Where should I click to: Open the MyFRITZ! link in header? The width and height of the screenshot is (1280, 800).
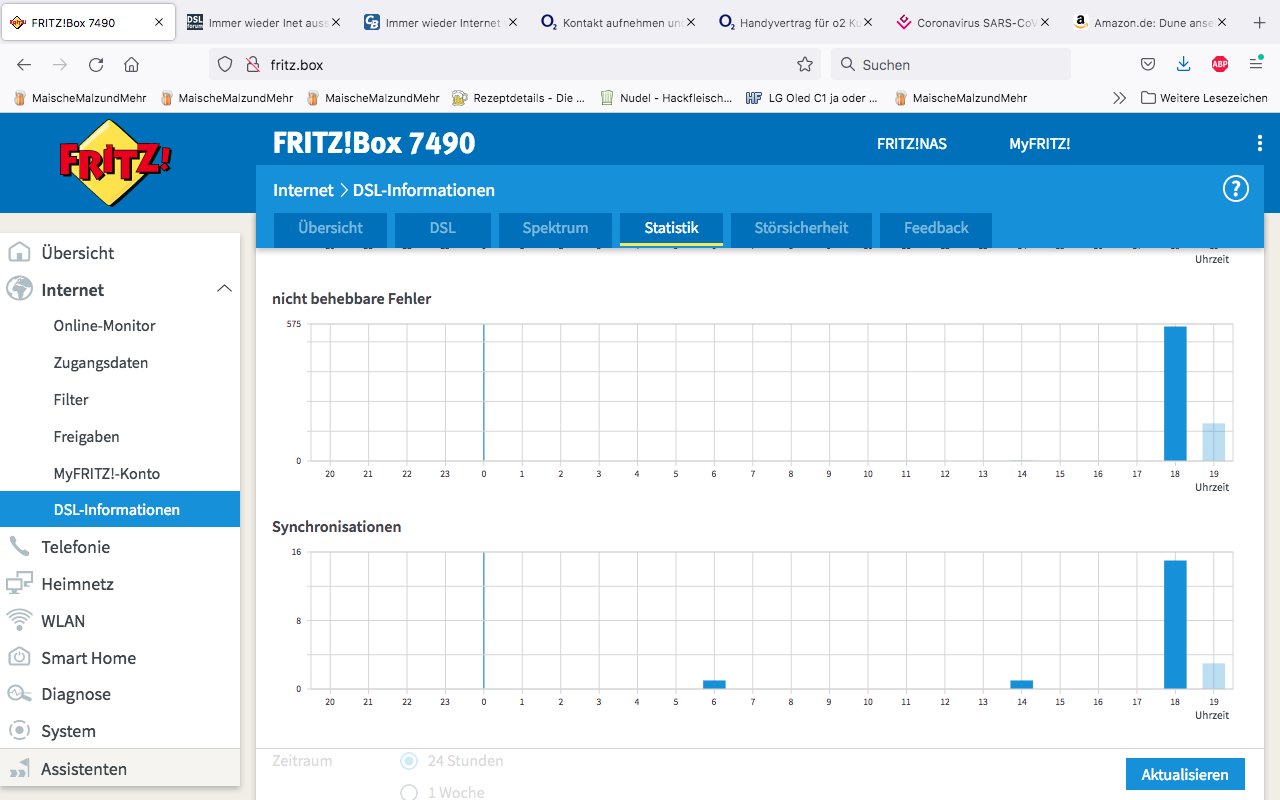point(1040,144)
